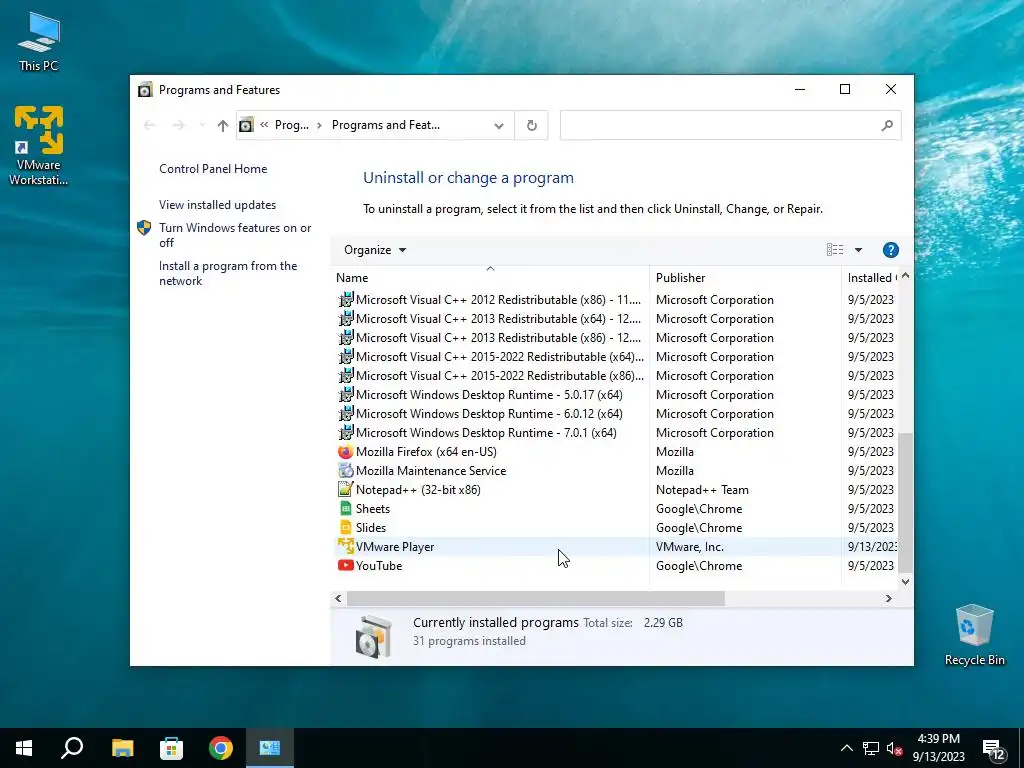Sort by Installed On column header
Viewport: 1024px width, 768px height.
pyautogui.click(x=871, y=278)
